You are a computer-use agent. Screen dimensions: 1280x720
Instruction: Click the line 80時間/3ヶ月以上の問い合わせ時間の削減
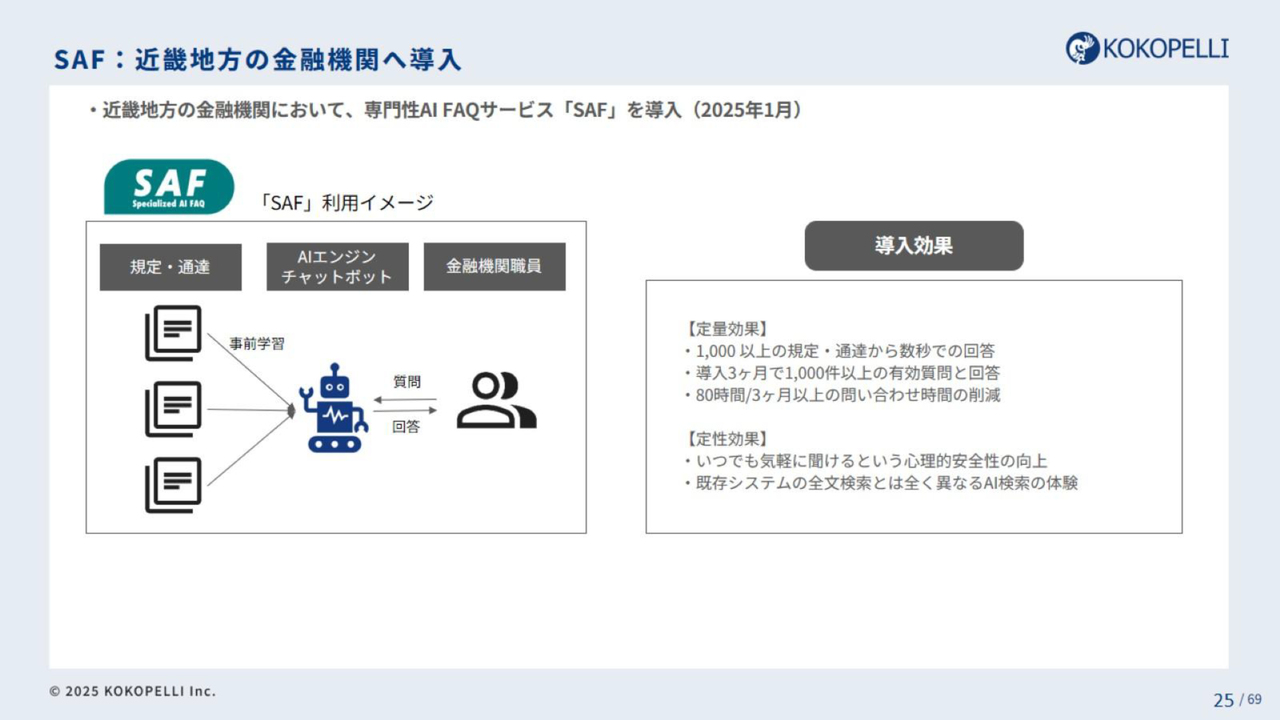(x=842, y=395)
